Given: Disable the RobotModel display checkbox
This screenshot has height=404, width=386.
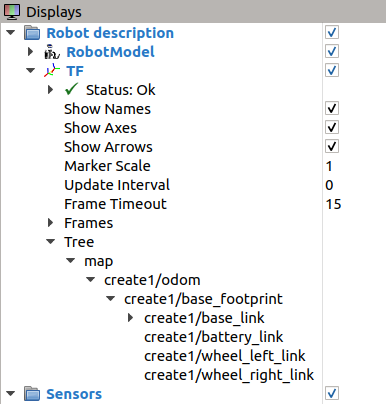Looking at the screenshot, I should tap(332, 52).
